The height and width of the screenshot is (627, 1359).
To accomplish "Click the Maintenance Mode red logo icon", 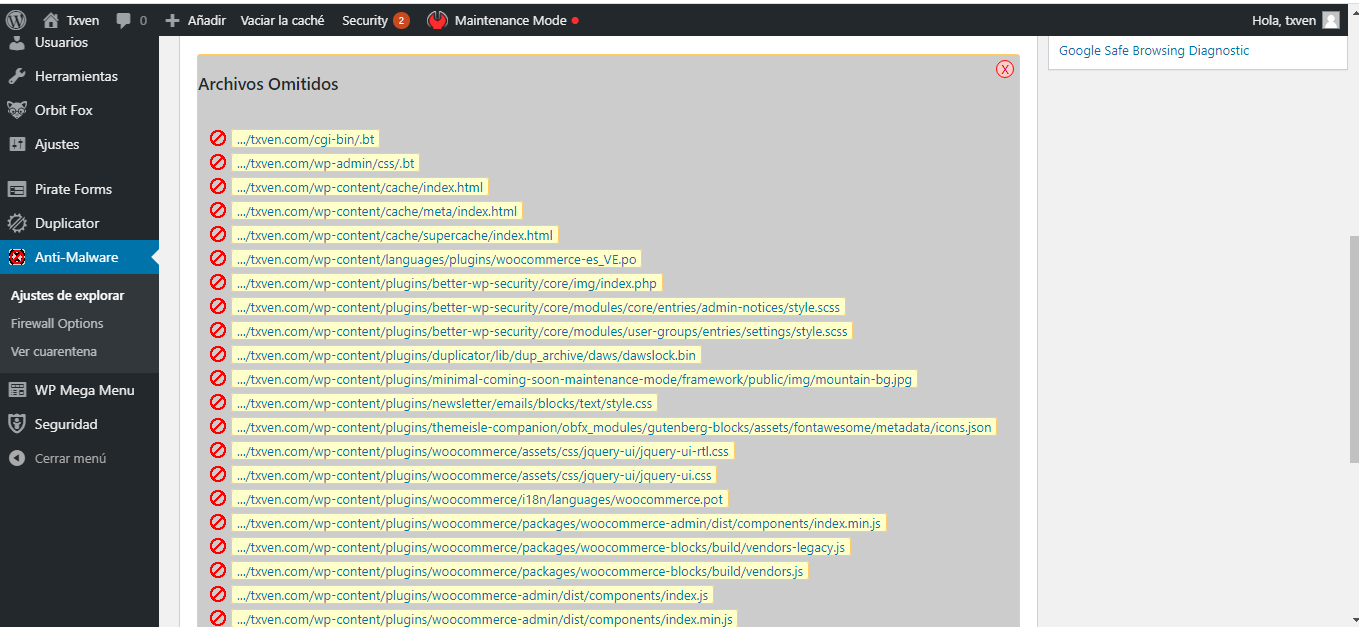I will coord(437,20).
